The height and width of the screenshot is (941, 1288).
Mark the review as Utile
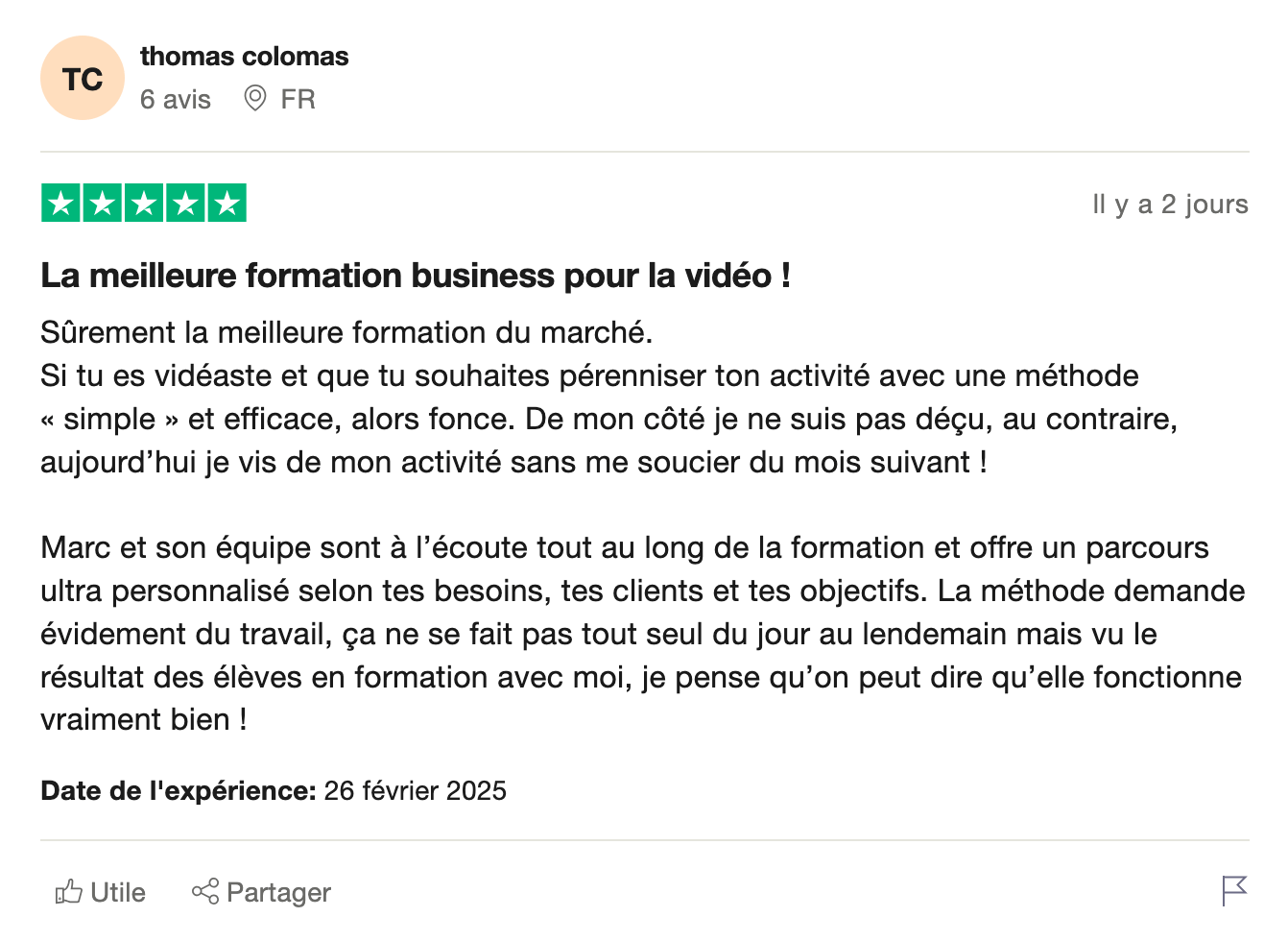(118, 893)
